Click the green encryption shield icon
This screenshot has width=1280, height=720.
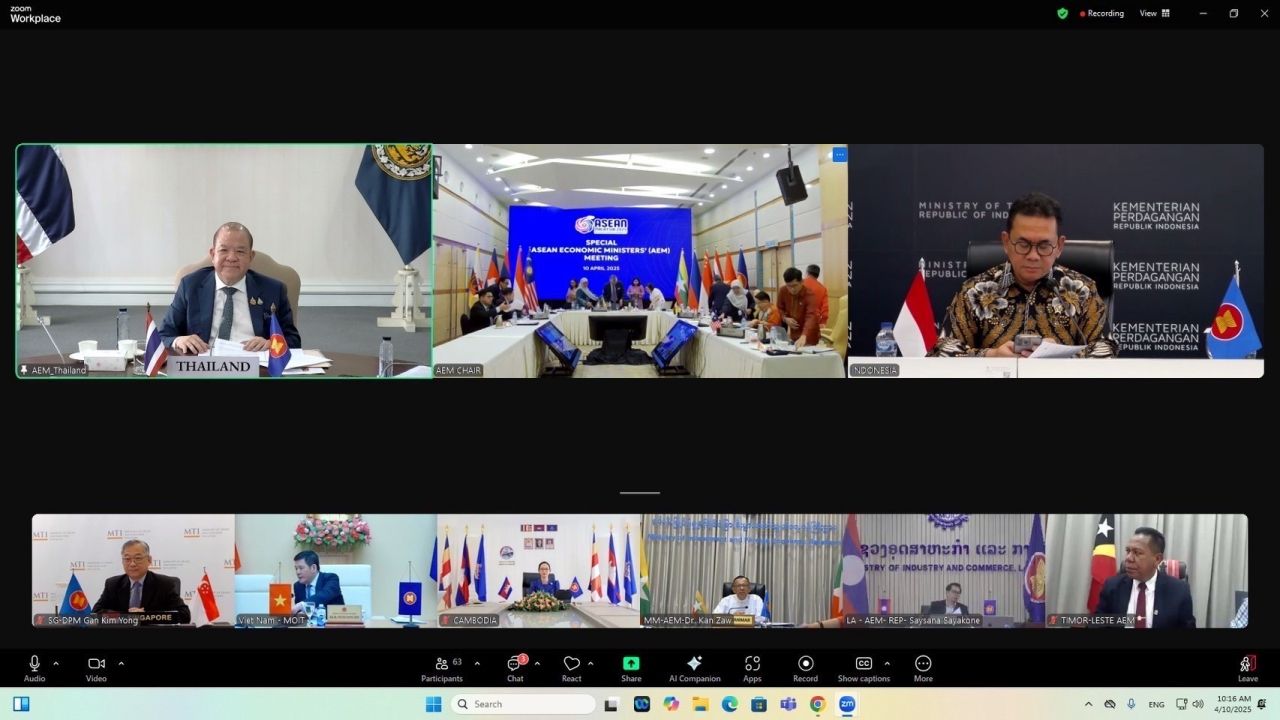point(1062,13)
